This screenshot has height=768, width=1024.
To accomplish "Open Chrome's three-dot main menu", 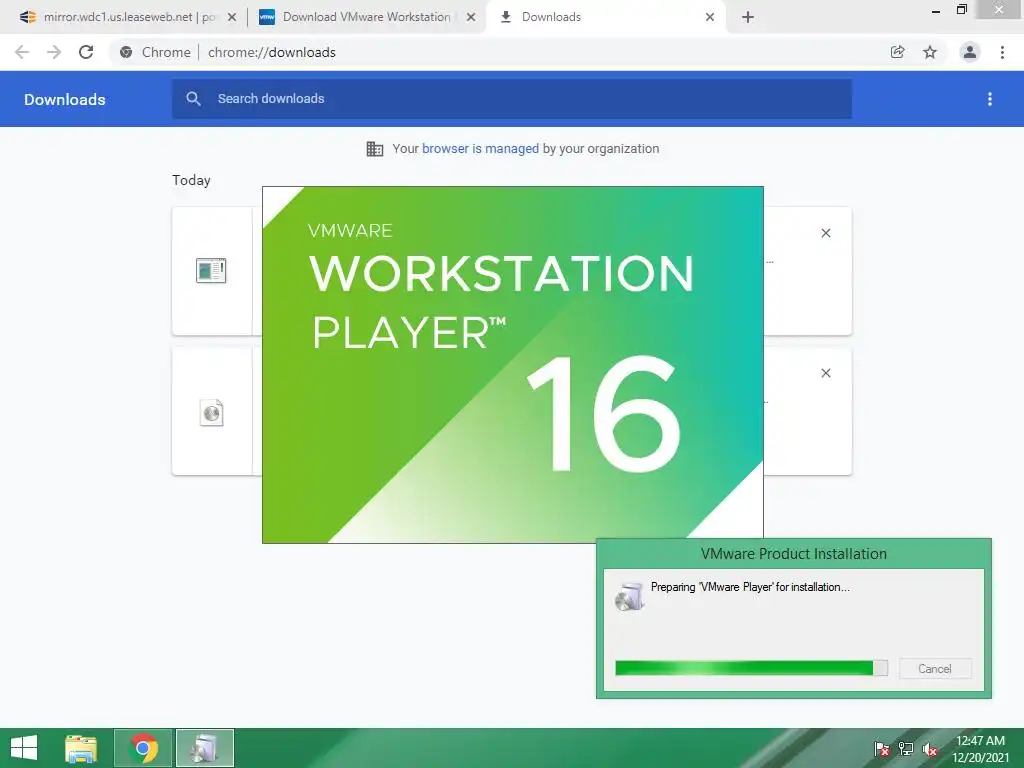I will click(x=1002, y=52).
